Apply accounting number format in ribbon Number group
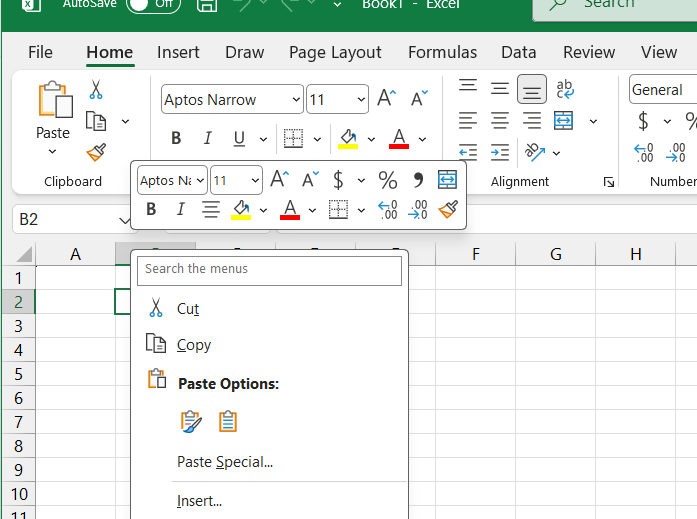The width and height of the screenshot is (697, 519). [x=643, y=121]
